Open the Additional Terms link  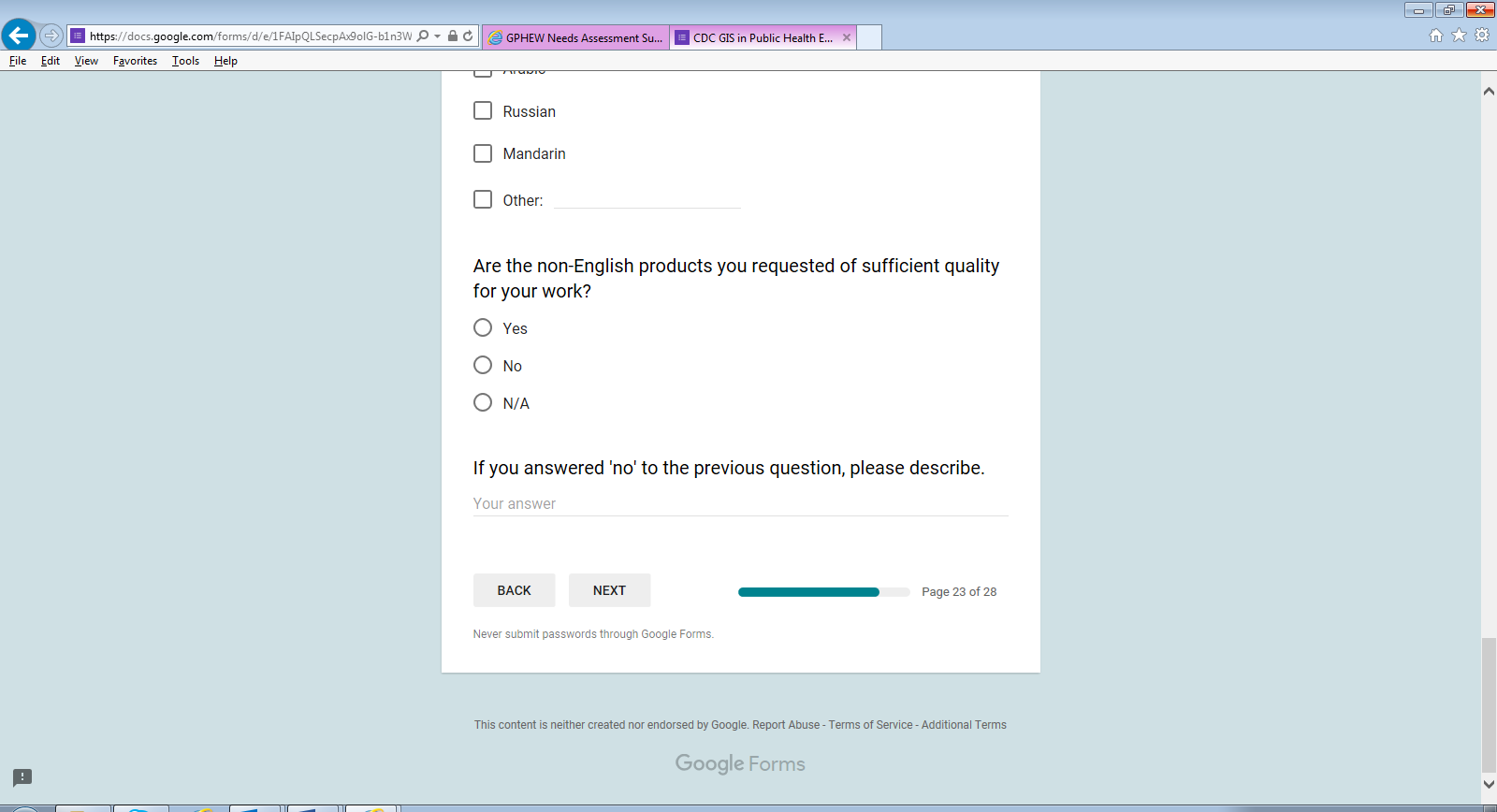tap(964, 725)
